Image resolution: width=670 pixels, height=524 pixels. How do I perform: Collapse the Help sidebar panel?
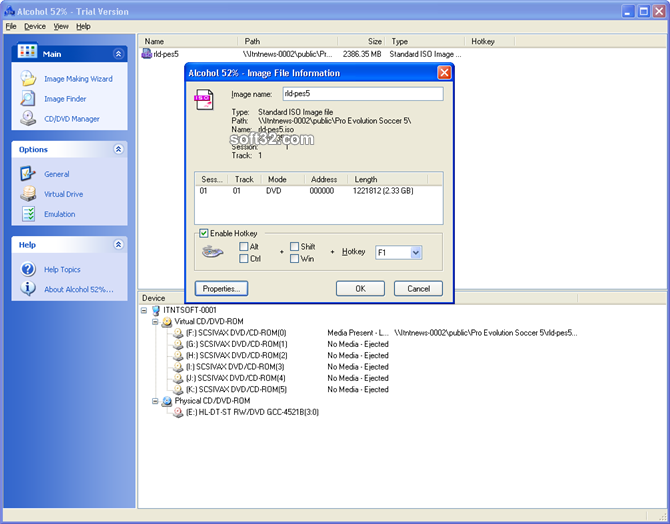118,244
